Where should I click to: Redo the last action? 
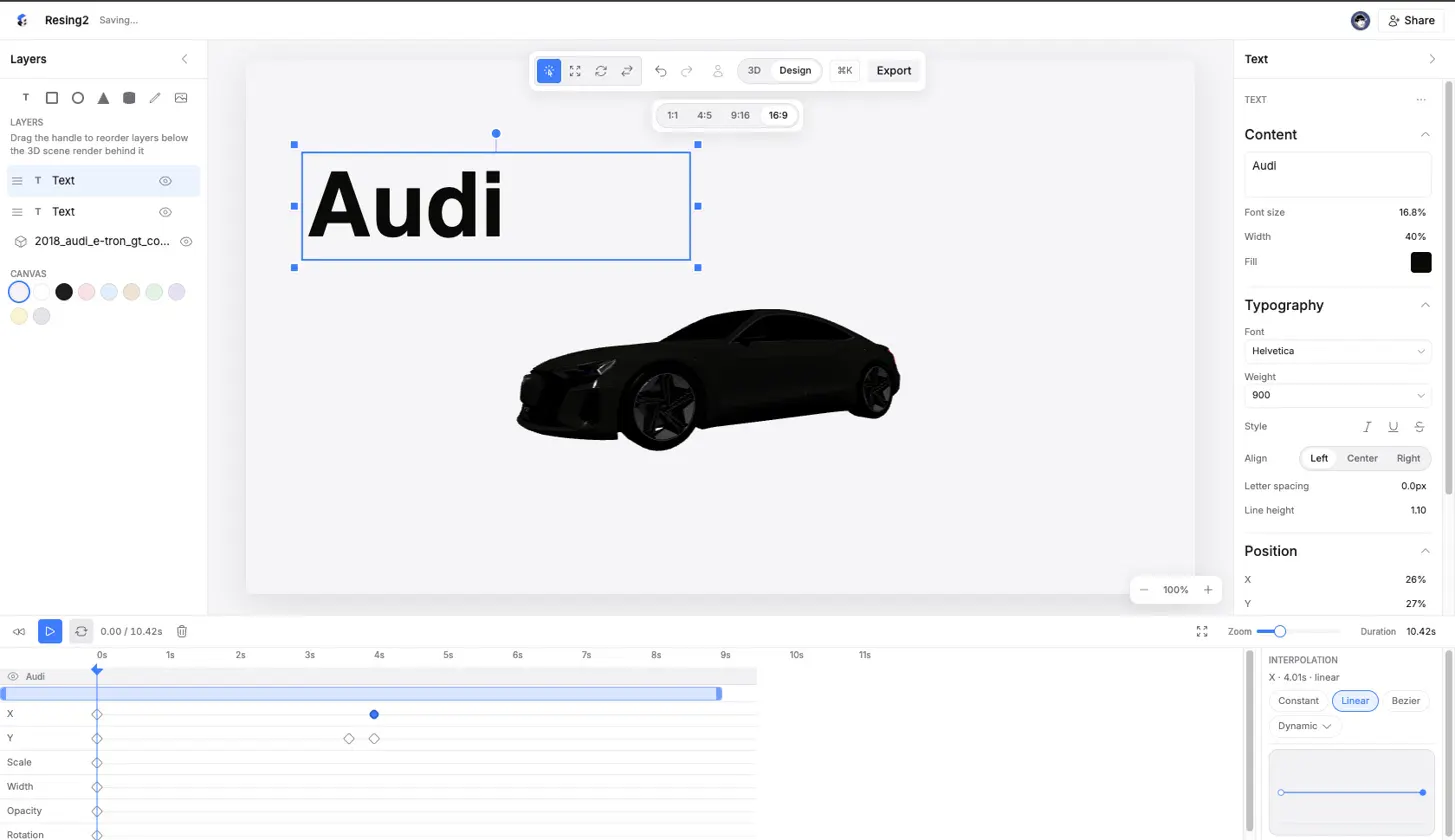click(x=687, y=71)
